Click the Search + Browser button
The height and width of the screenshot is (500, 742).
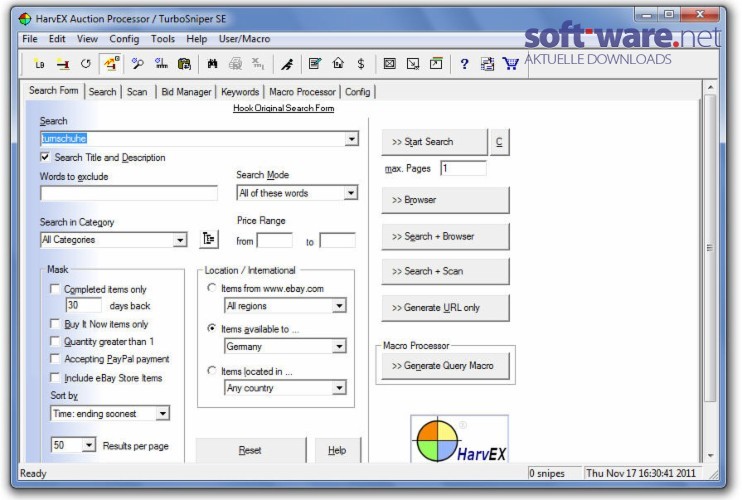pyautogui.click(x=445, y=236)
